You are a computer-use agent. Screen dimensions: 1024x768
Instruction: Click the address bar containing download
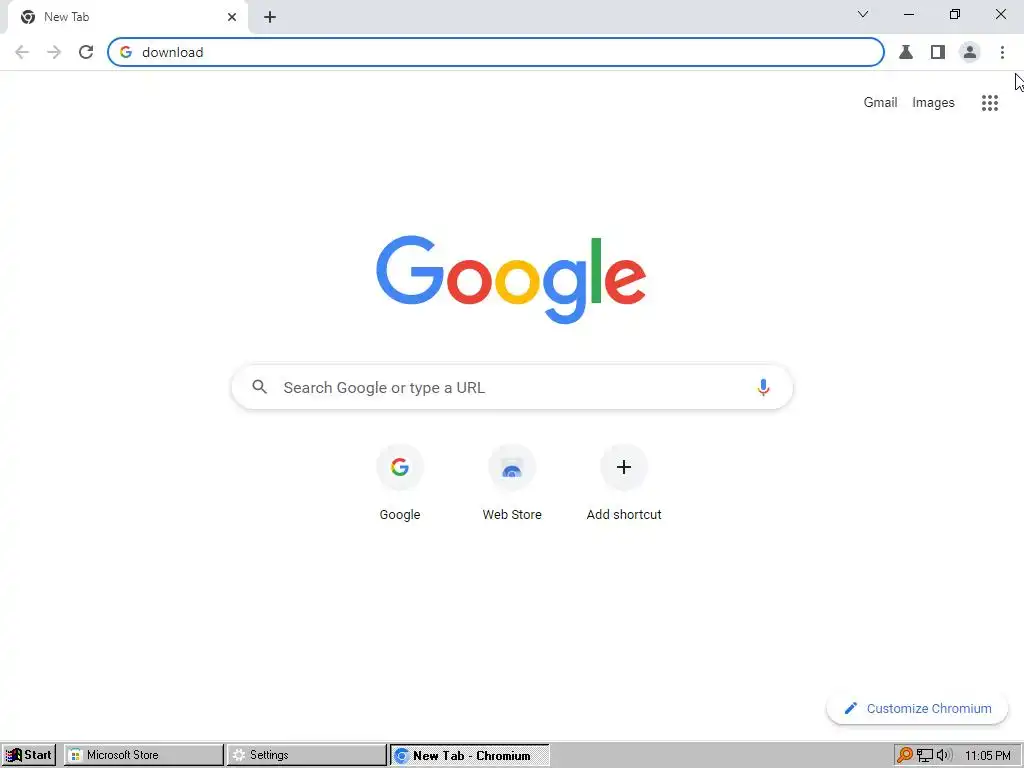[x=496, y=52]
